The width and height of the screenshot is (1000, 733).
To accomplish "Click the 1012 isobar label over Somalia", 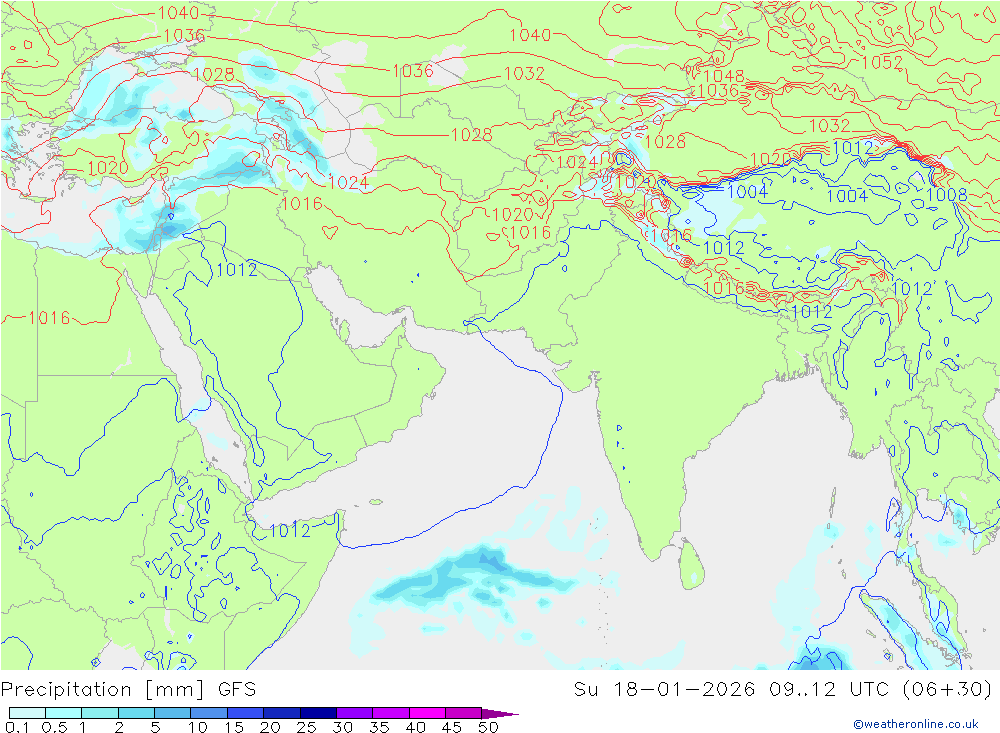I will click(290, 530).
